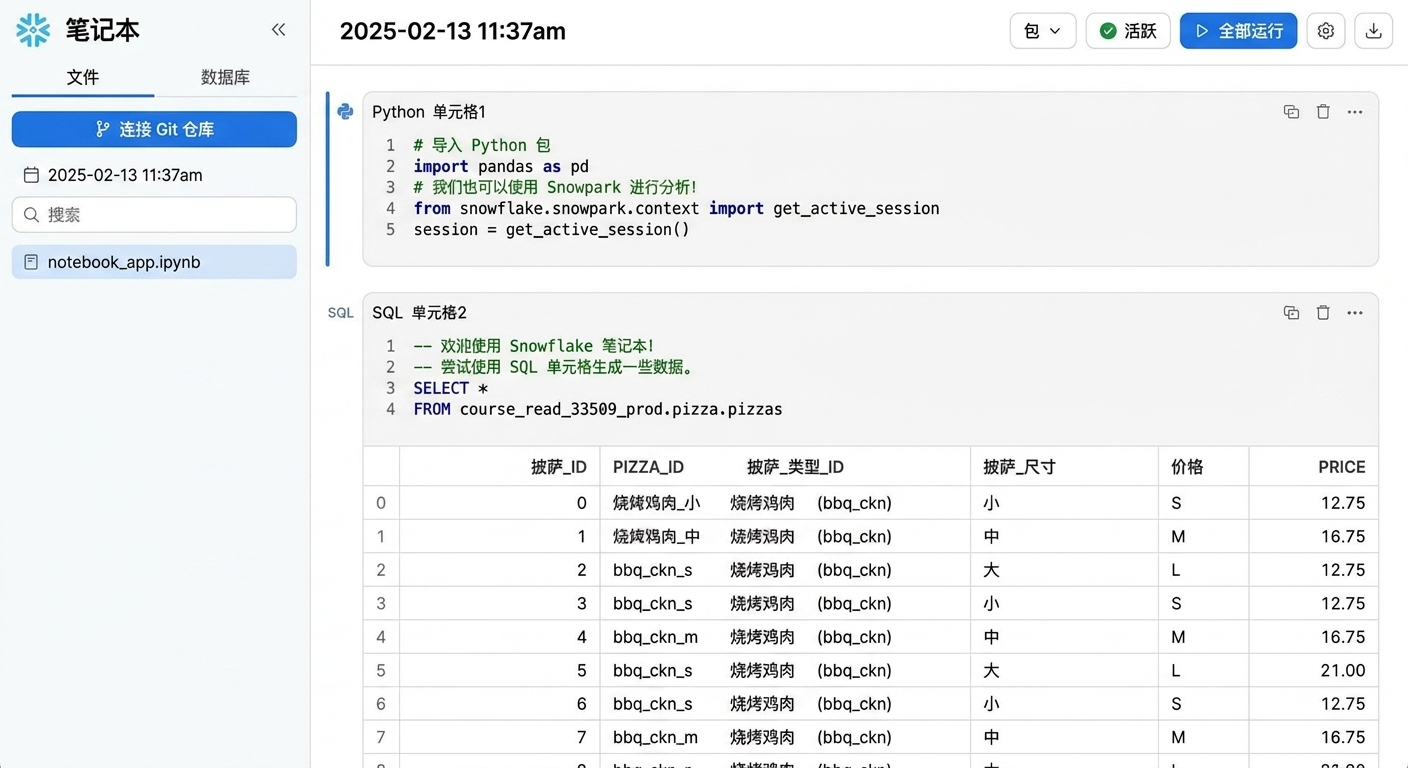
Task: Focus the 搜索 search field
Action: [x=154, y=214]
